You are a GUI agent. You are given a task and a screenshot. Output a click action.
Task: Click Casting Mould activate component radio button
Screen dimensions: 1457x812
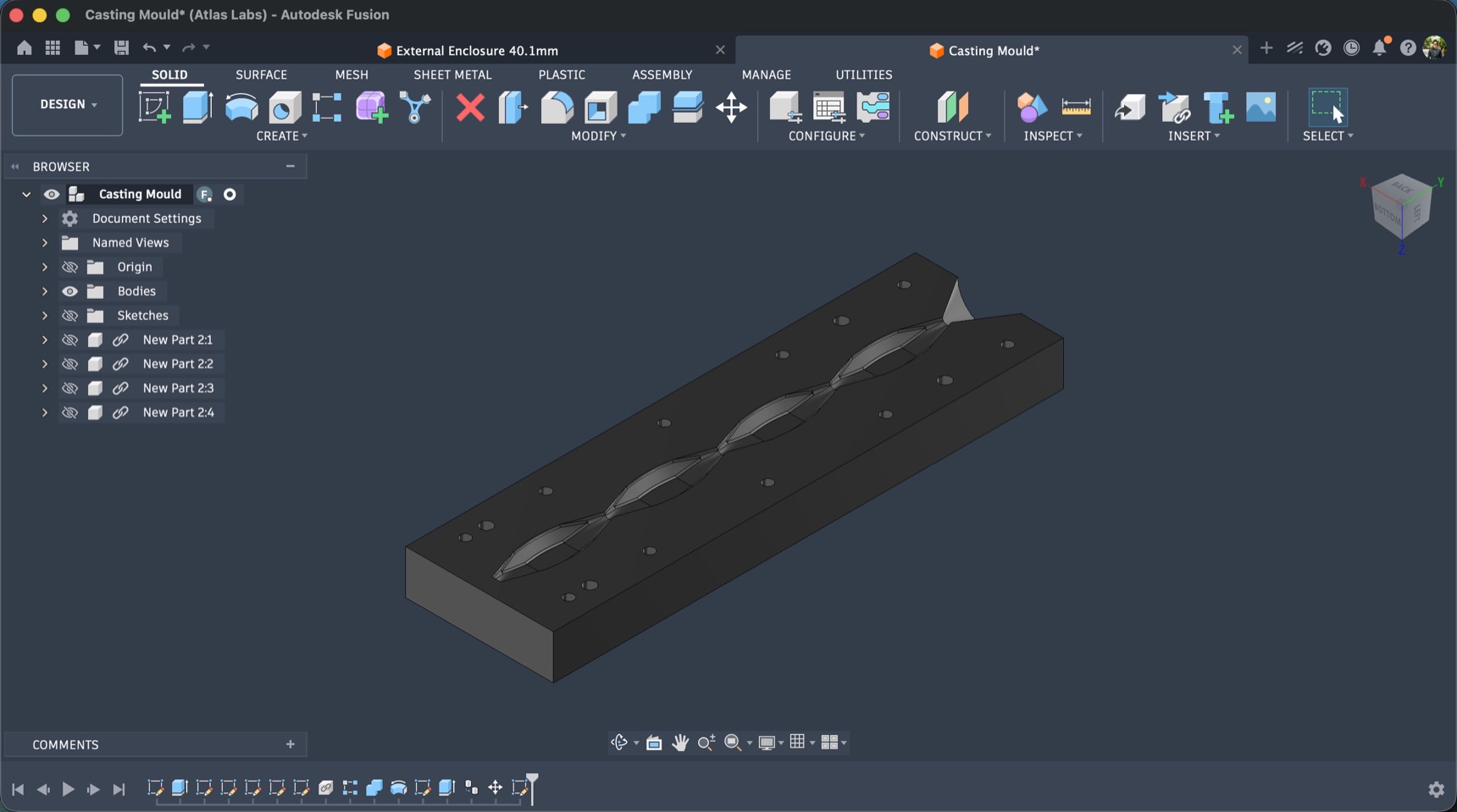tap(230, 195)
